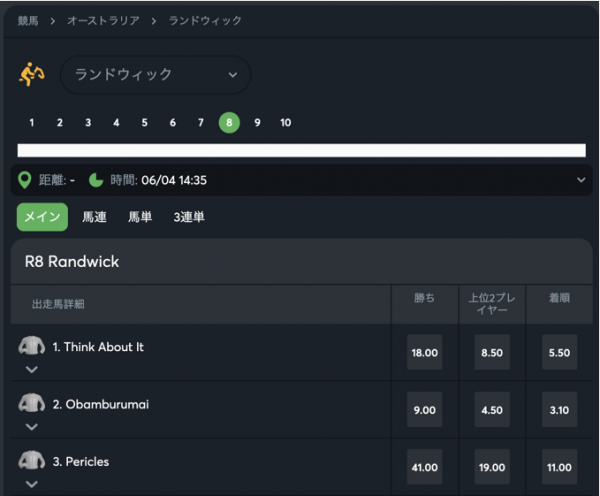Click jockey silk icon for Think About It
600x496 pixels.
tap(32, 345)
